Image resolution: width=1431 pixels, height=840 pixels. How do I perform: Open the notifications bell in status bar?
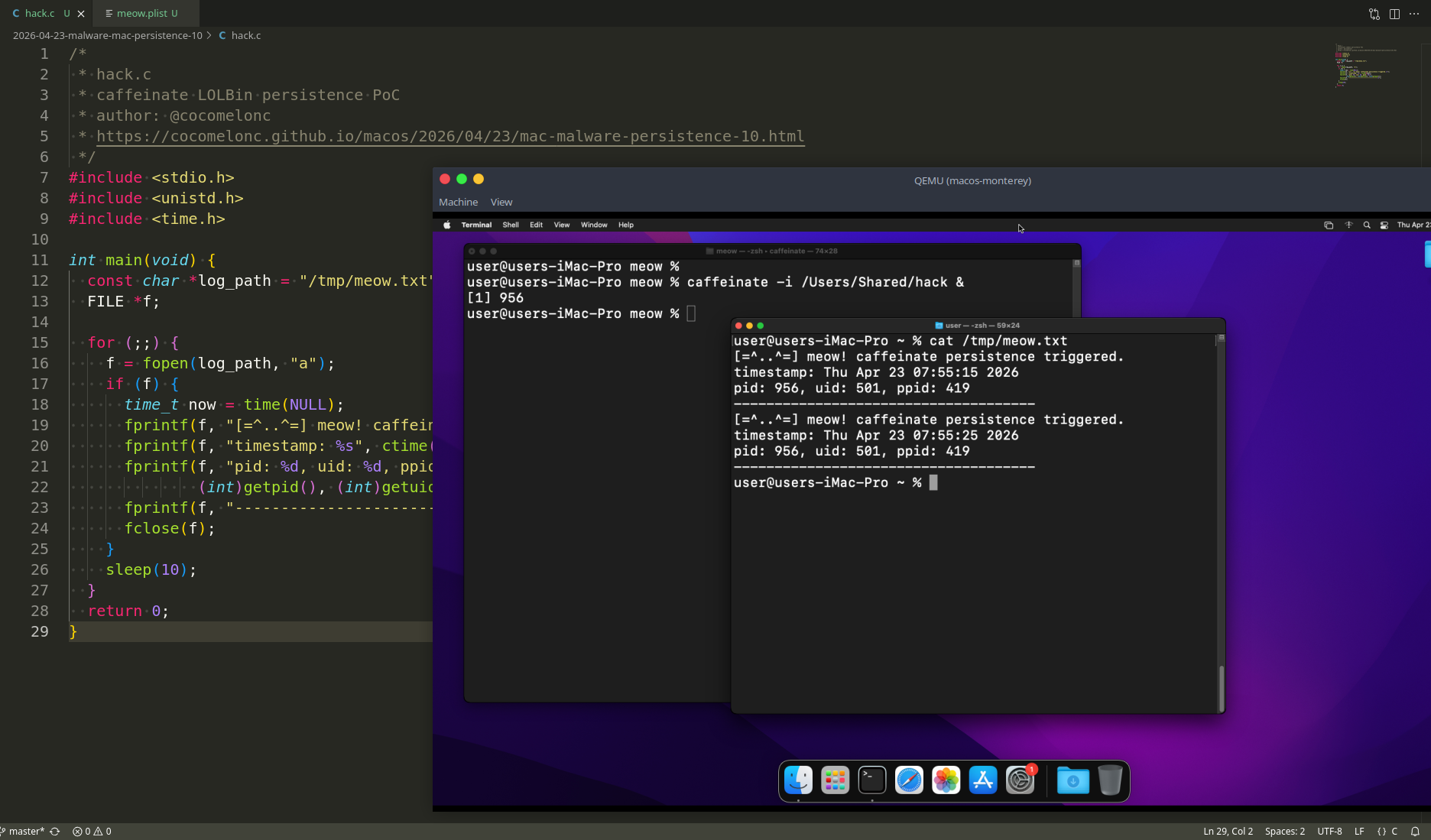1415,831
